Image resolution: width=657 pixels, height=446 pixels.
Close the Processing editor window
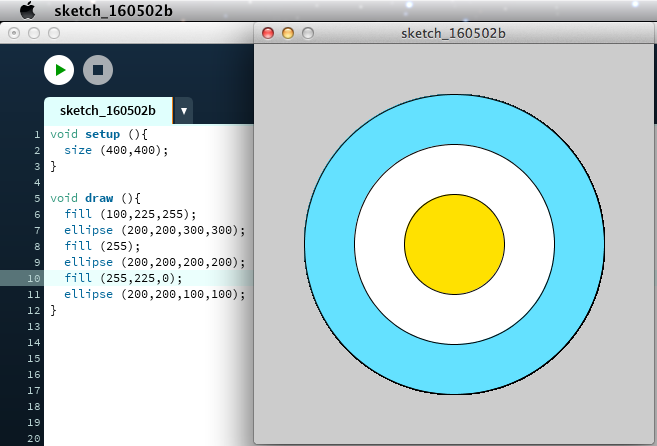(14, 33)
